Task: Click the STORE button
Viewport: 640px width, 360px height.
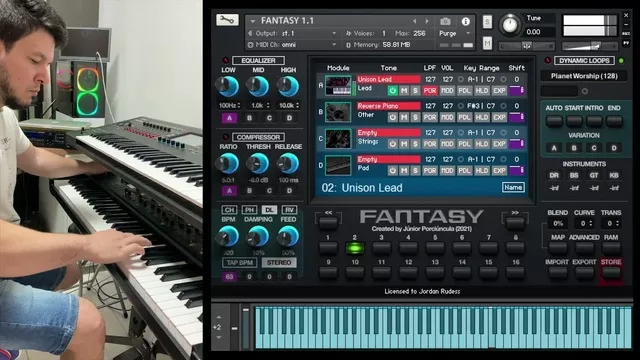Action: 611,273
